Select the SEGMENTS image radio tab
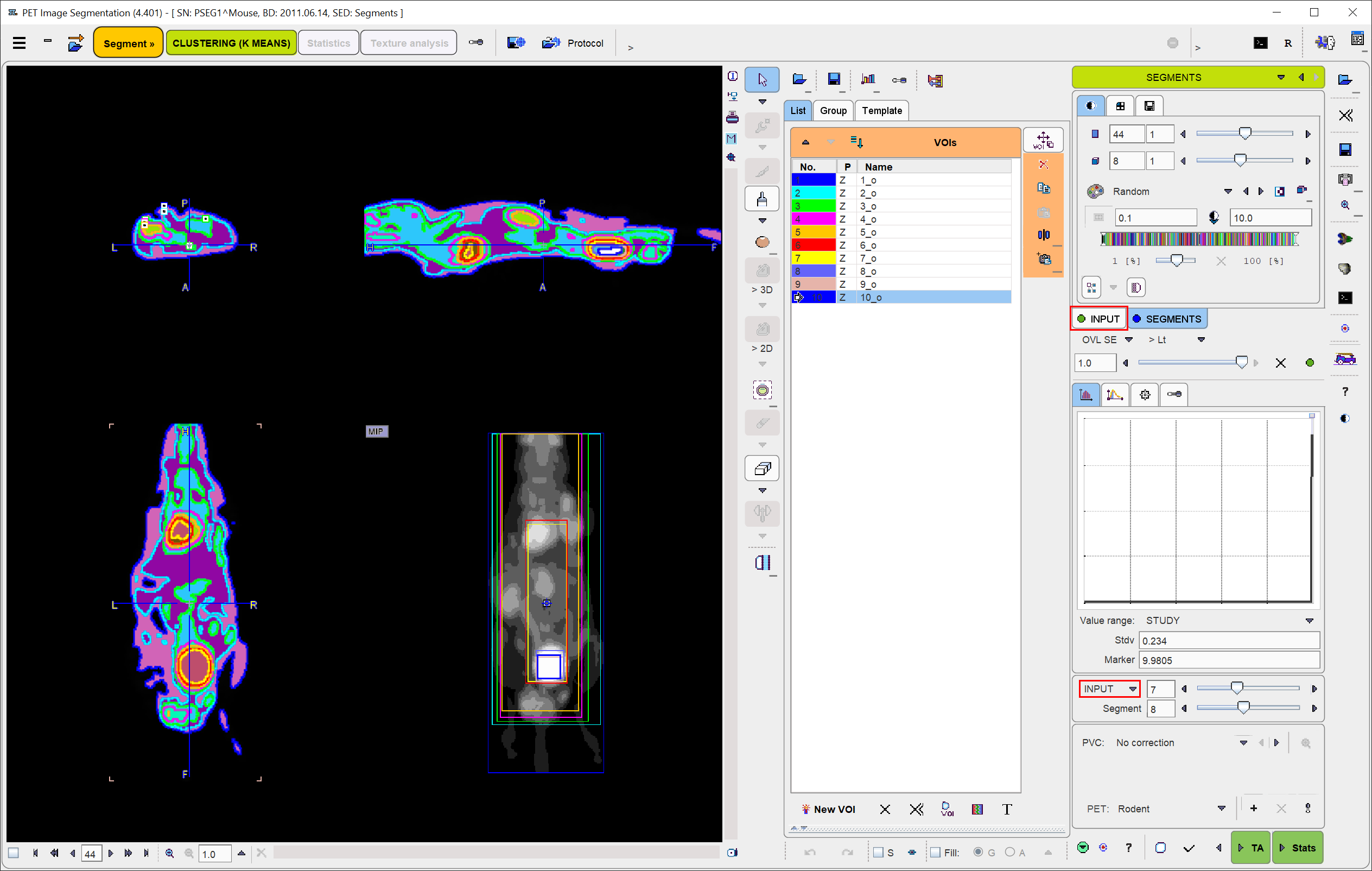The image size is (1372, 871). click(1167, 319)
